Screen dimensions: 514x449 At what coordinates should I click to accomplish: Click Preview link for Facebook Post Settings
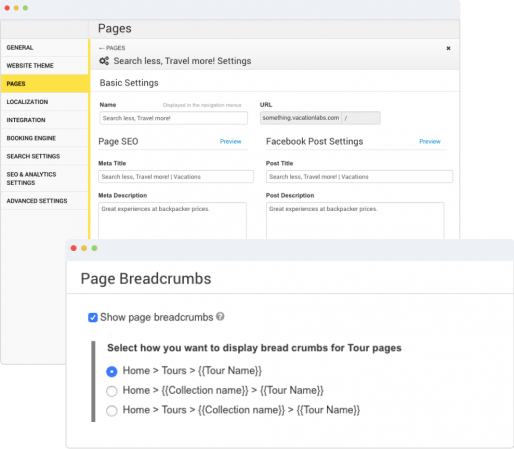point(430,142)
